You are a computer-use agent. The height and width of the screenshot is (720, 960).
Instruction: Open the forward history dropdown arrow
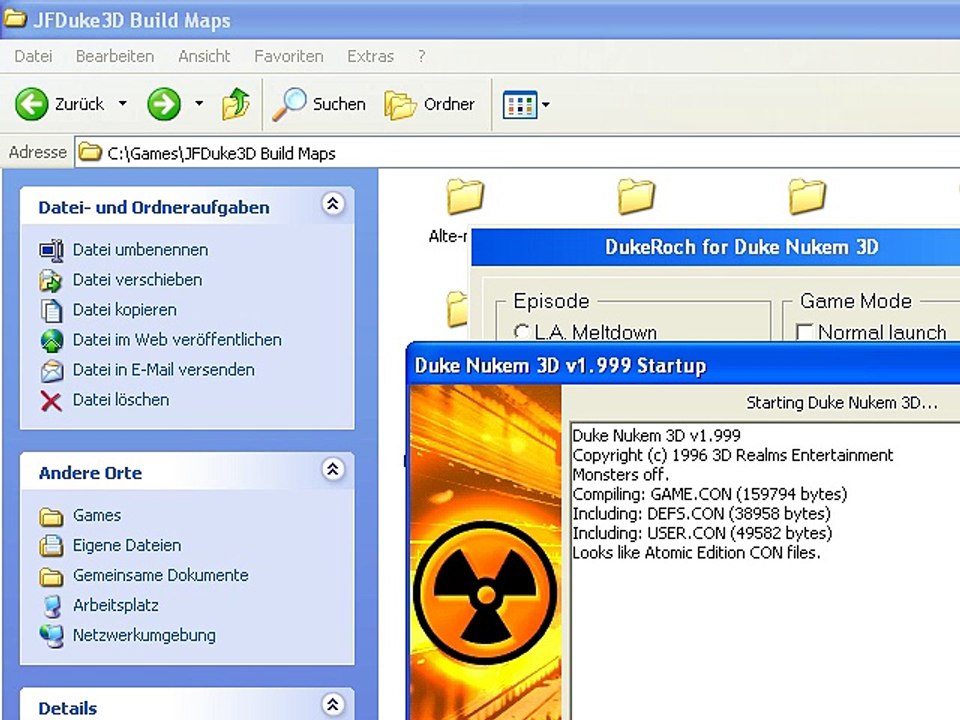click(199, 103)
